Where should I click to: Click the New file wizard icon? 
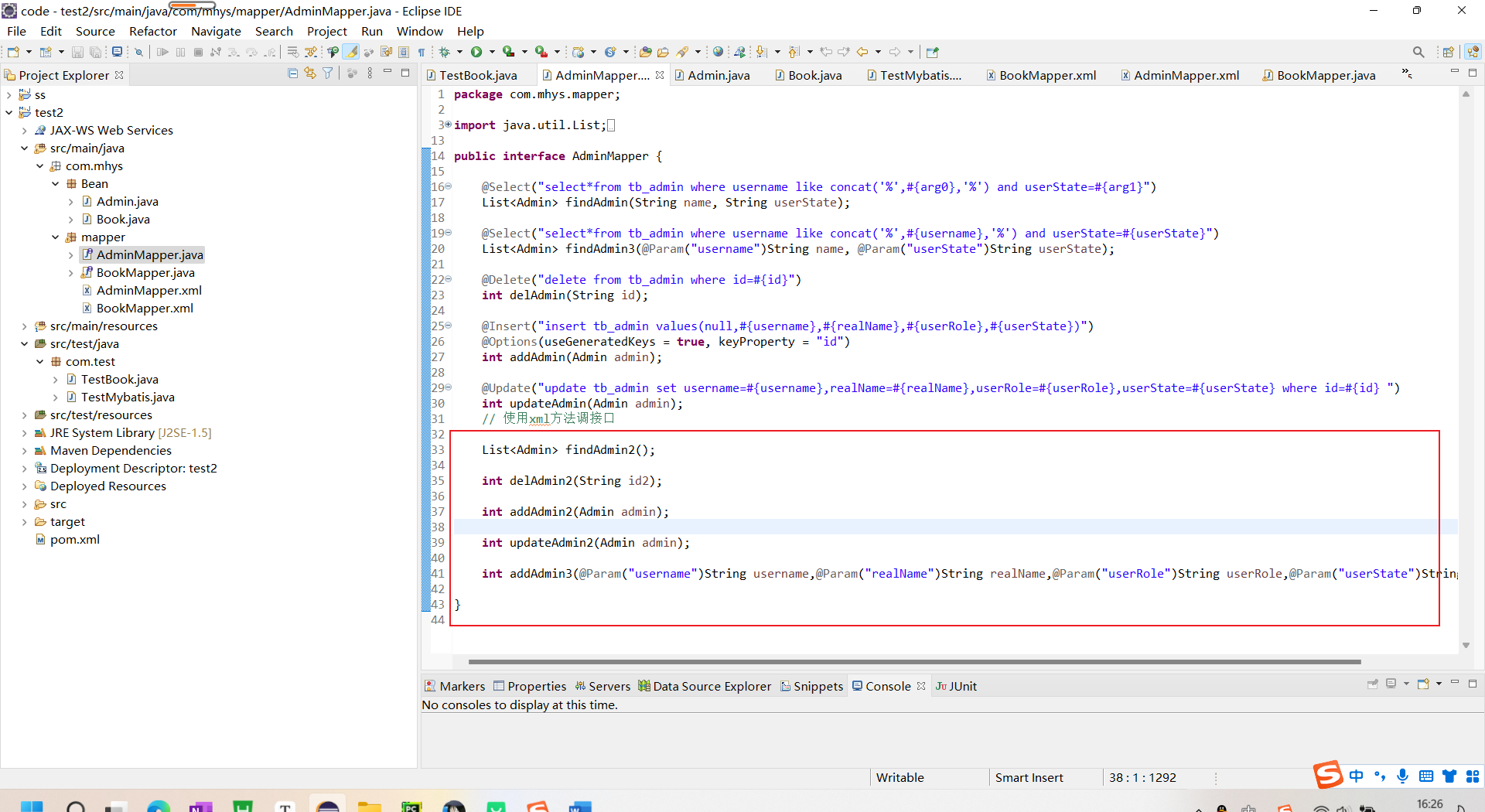click(13, 52)
